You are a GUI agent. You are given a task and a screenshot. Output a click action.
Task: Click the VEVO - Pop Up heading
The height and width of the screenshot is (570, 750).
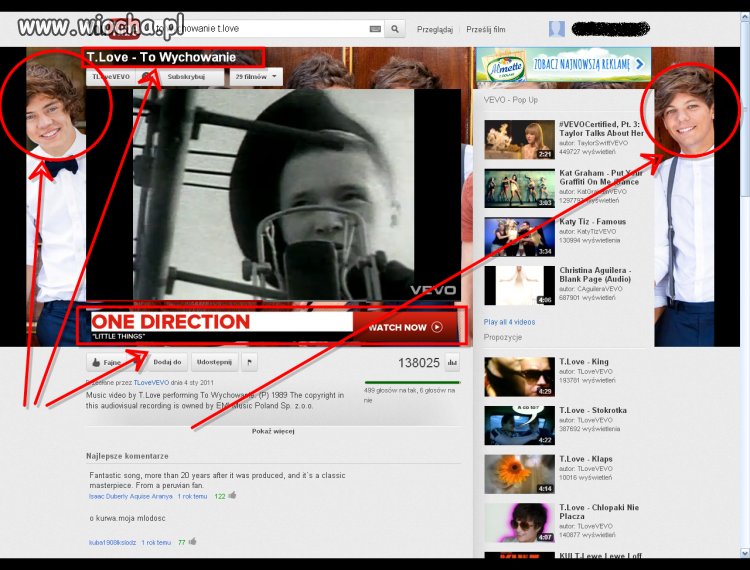510,100
